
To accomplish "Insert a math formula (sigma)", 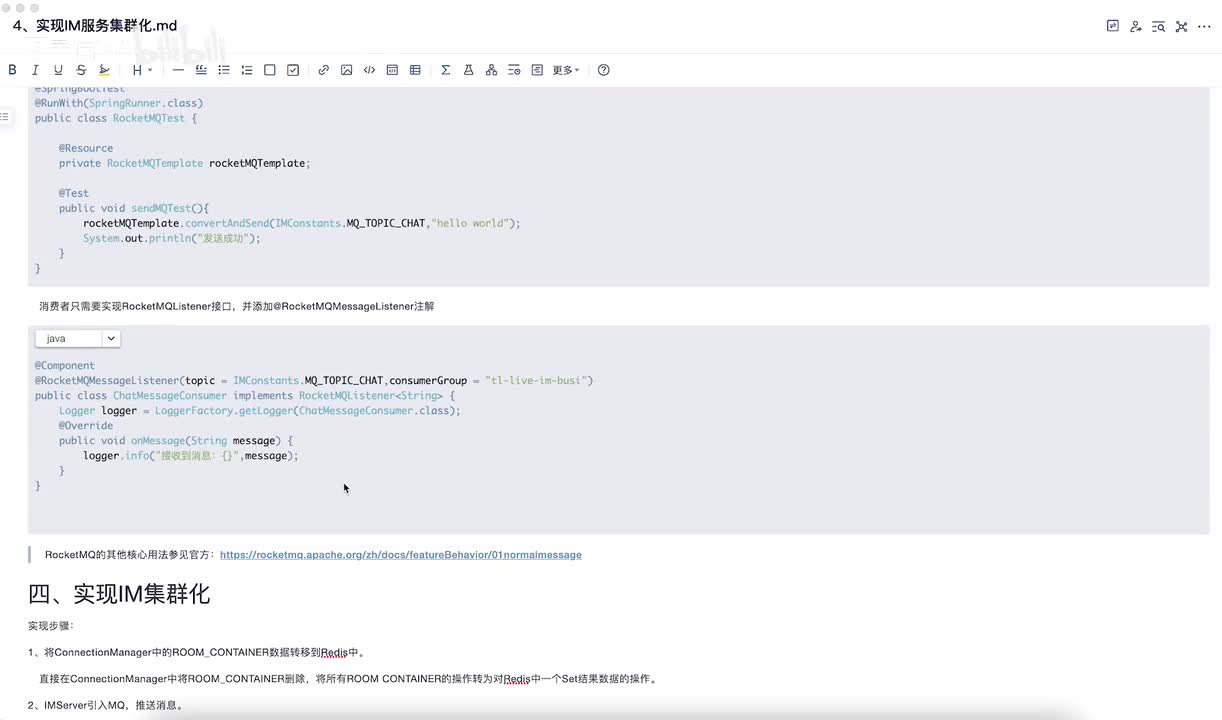I will (445, 70).
